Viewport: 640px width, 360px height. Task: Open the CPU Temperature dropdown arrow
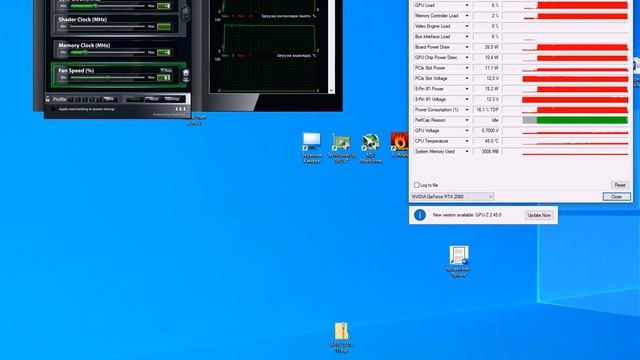pos(467,141)
